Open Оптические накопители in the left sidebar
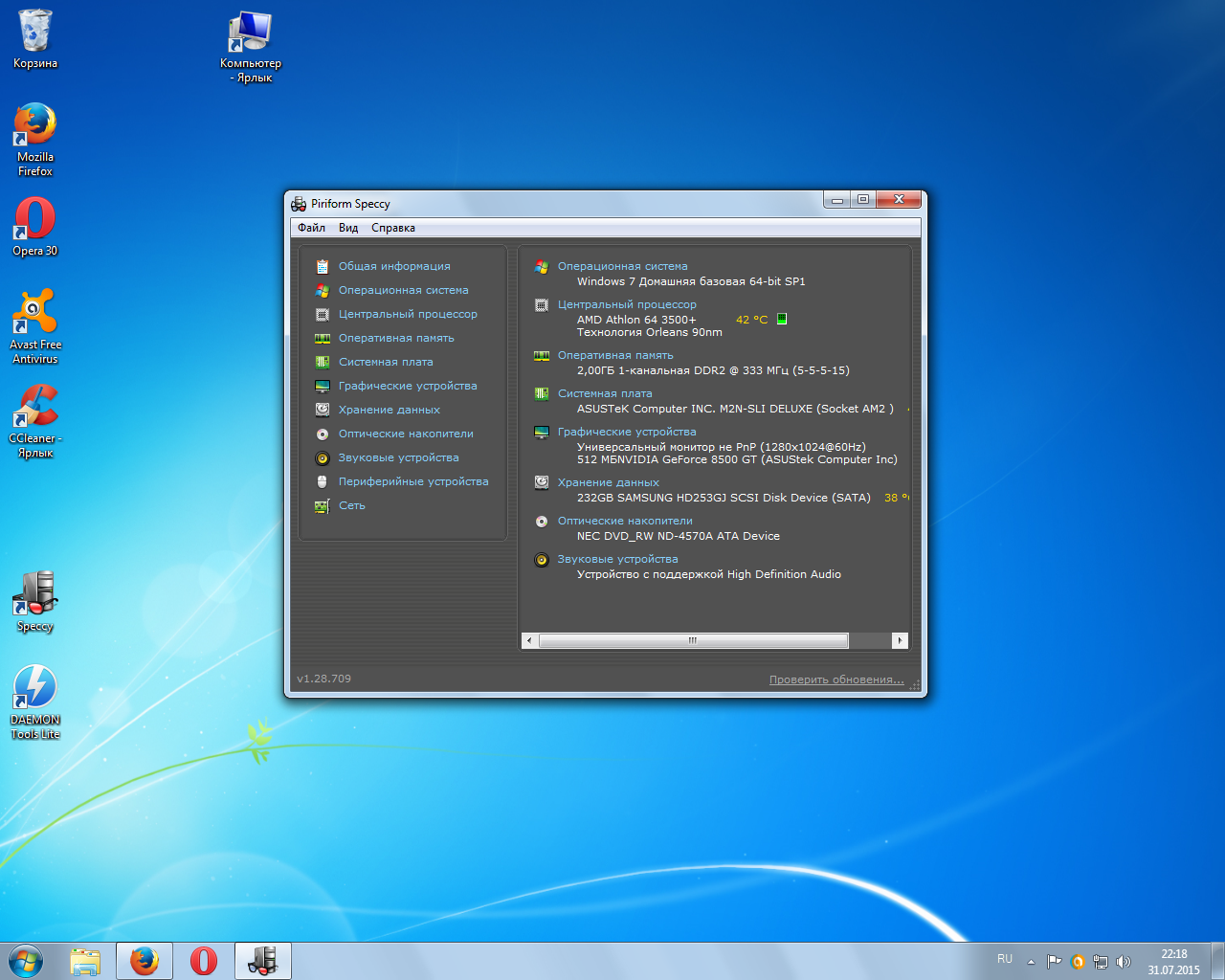 coord(406,434)
